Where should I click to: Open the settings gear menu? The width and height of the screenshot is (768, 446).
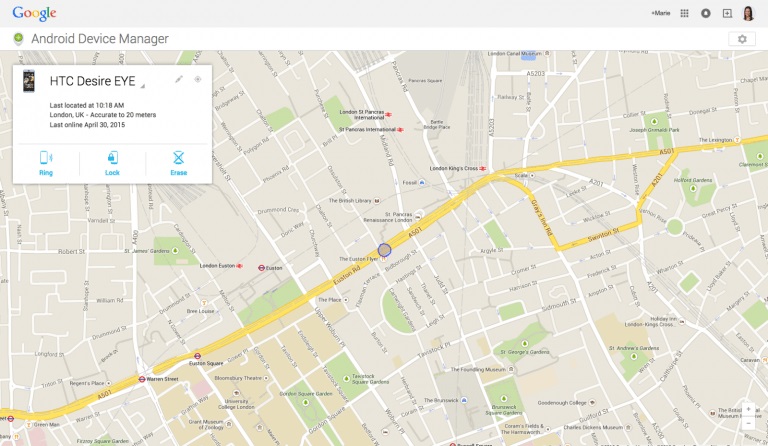[x=741, y=39]
